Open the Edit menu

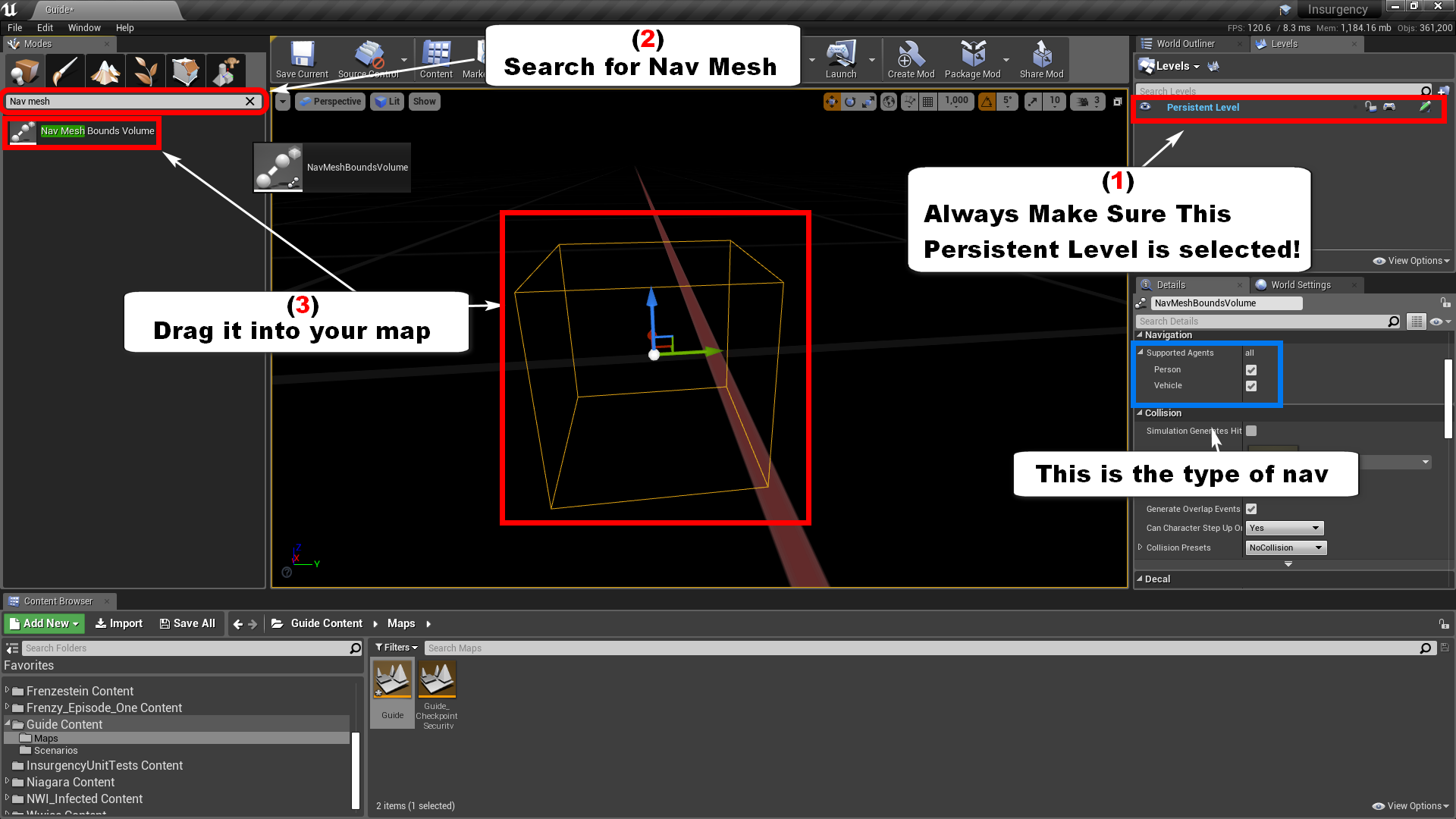coord(45,28)
